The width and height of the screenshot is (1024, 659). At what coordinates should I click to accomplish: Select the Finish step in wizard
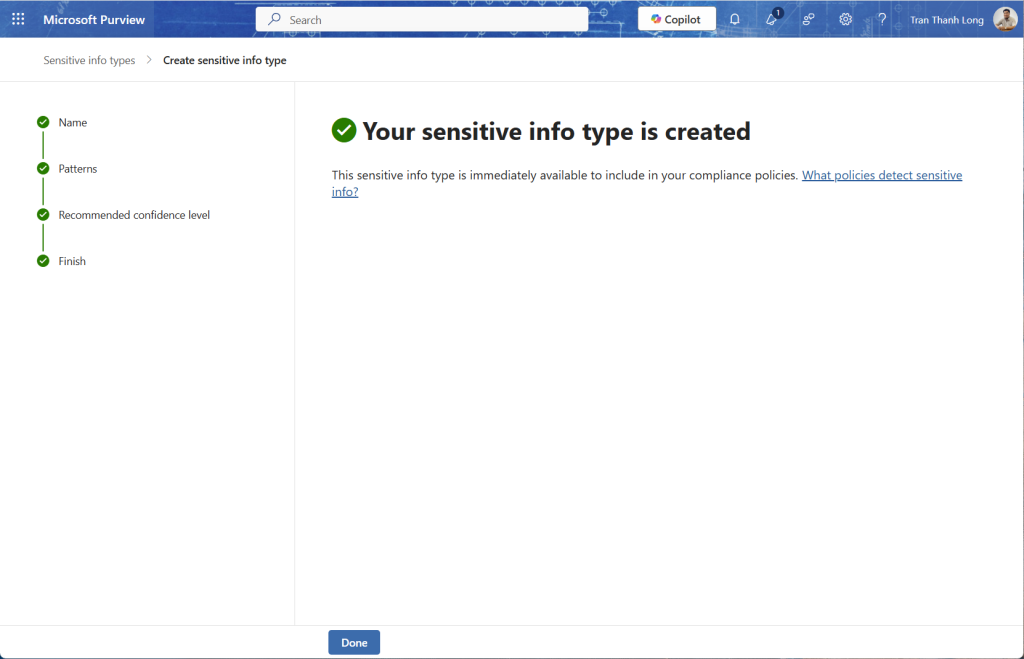72,261
